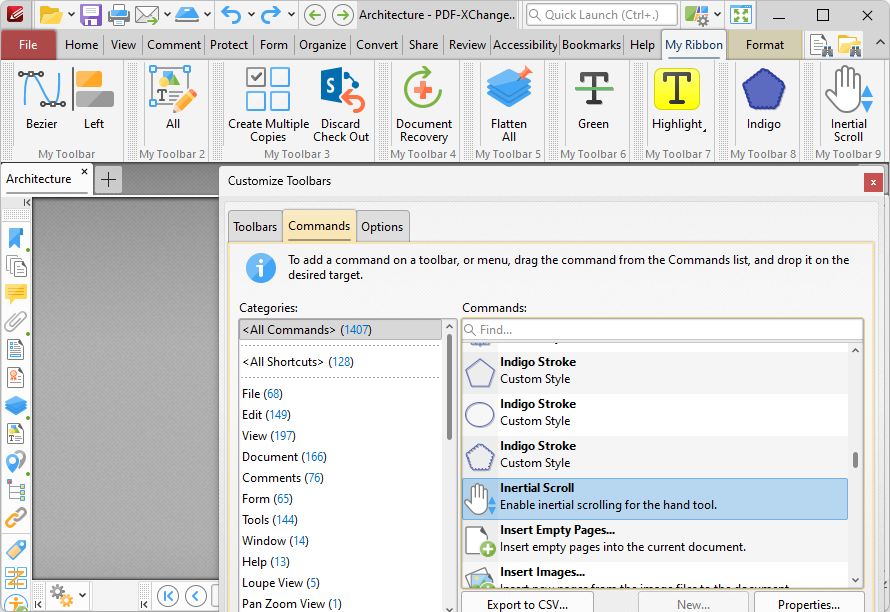Switch to the Toolbars tab in Customize dialog
Screen dimensions: 890x612
(255, 227)
